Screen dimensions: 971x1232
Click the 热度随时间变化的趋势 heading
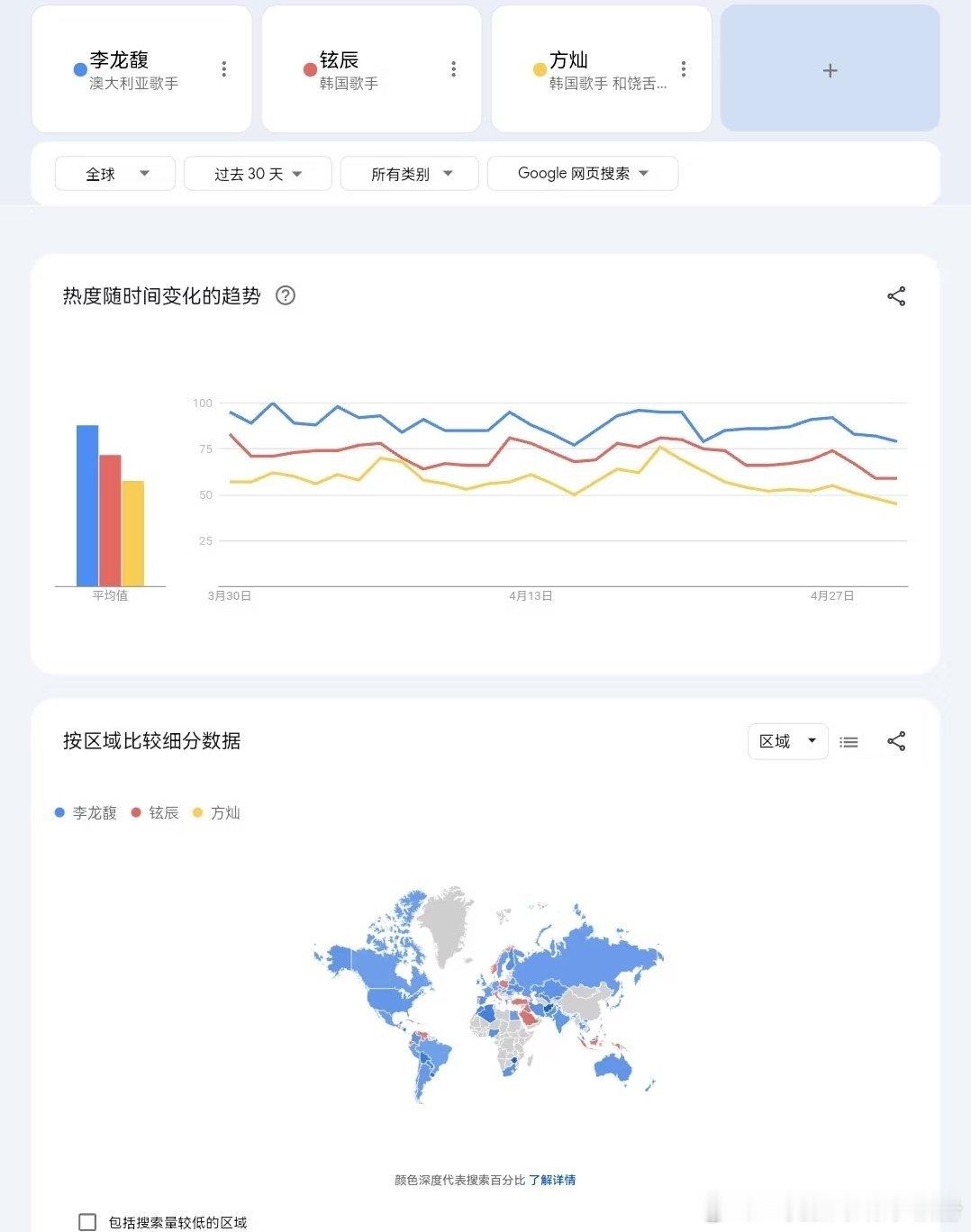[x=162, y=295]
